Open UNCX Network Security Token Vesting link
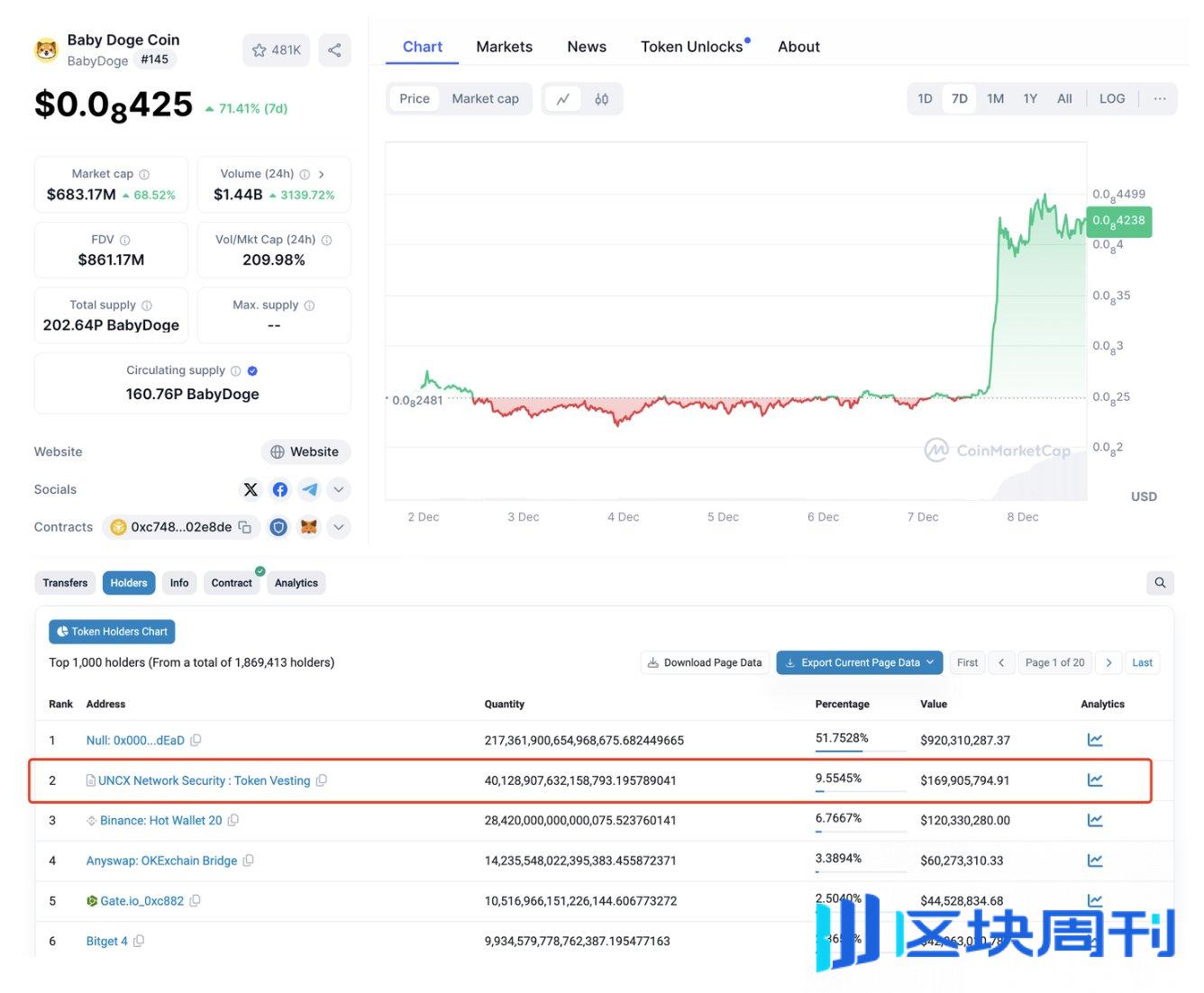Viewport: 1204px width, 993px height. (204, 780)
